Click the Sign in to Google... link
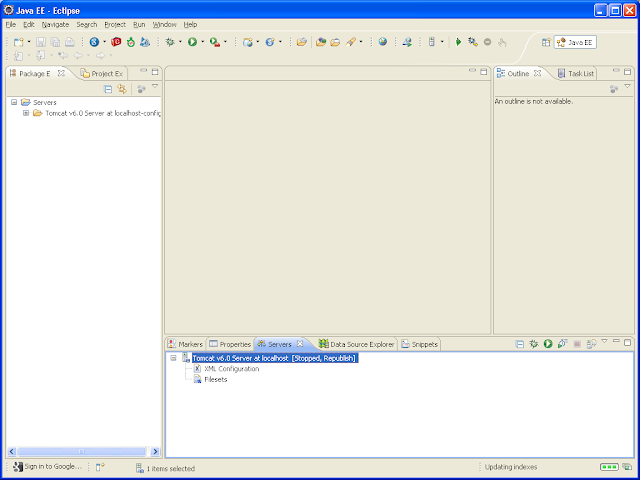 [53, 467]
